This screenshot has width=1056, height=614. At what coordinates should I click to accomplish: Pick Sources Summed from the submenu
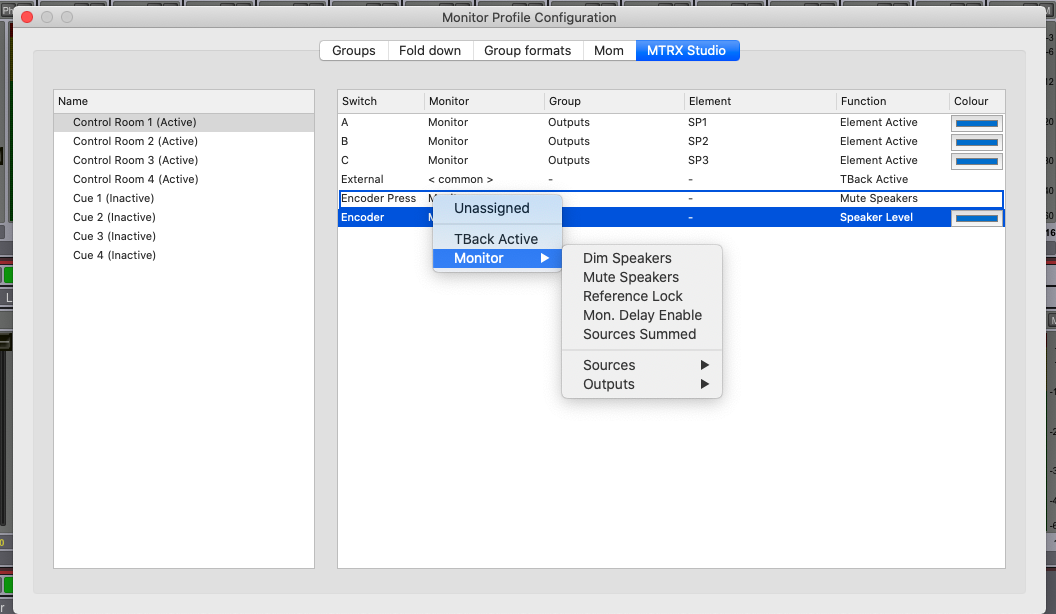coord(642,334)
